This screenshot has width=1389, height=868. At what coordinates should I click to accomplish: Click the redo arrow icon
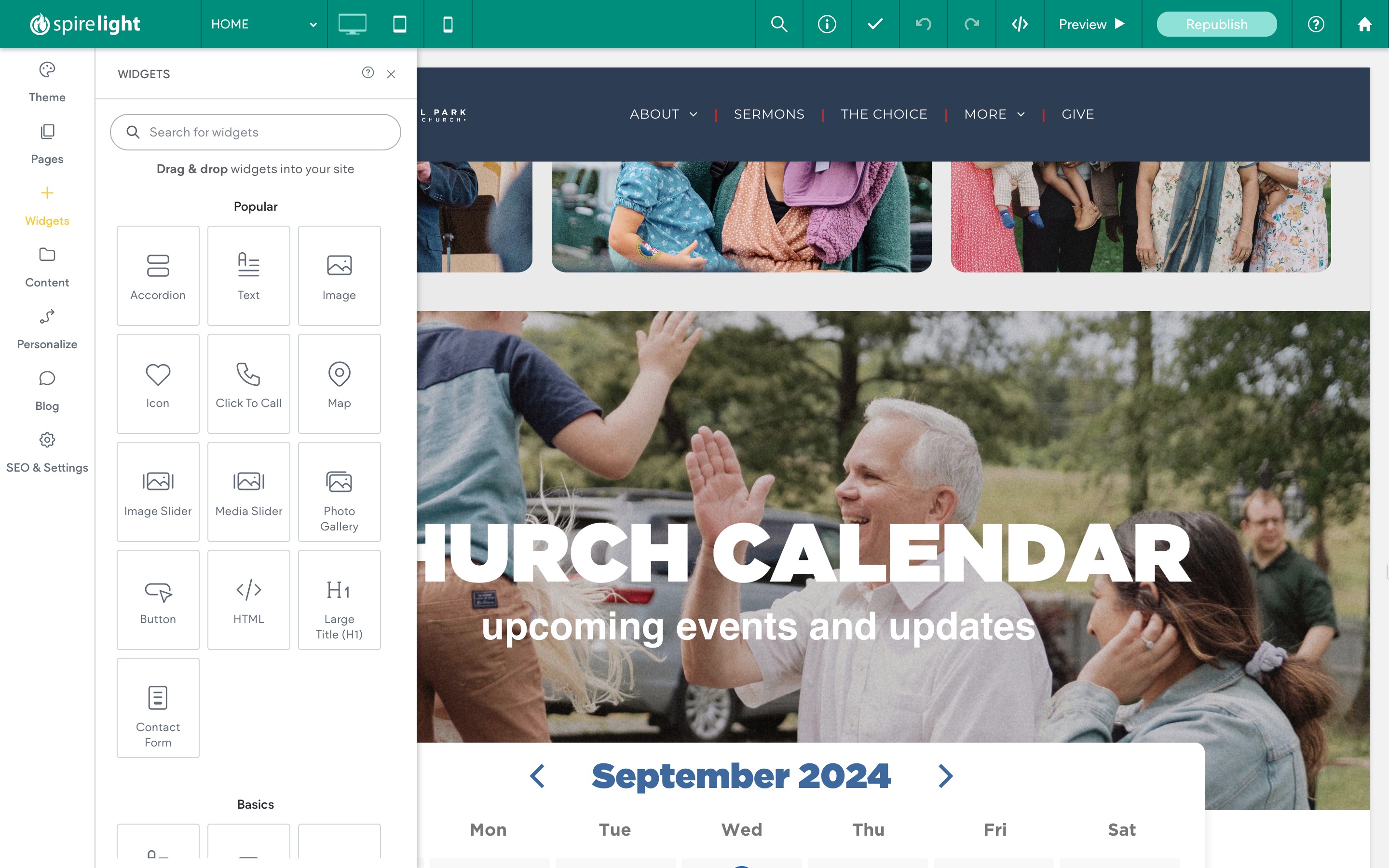pos(971,24)
